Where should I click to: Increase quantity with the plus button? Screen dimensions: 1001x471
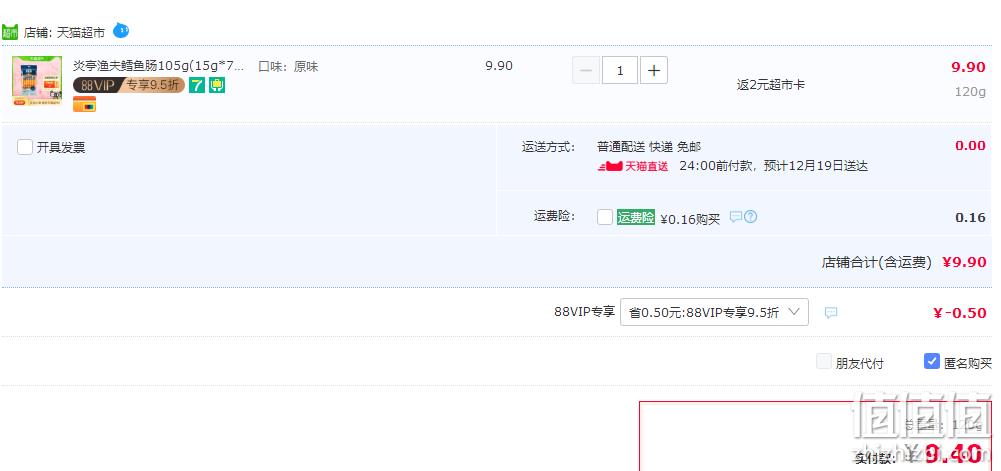coord(654,71)
